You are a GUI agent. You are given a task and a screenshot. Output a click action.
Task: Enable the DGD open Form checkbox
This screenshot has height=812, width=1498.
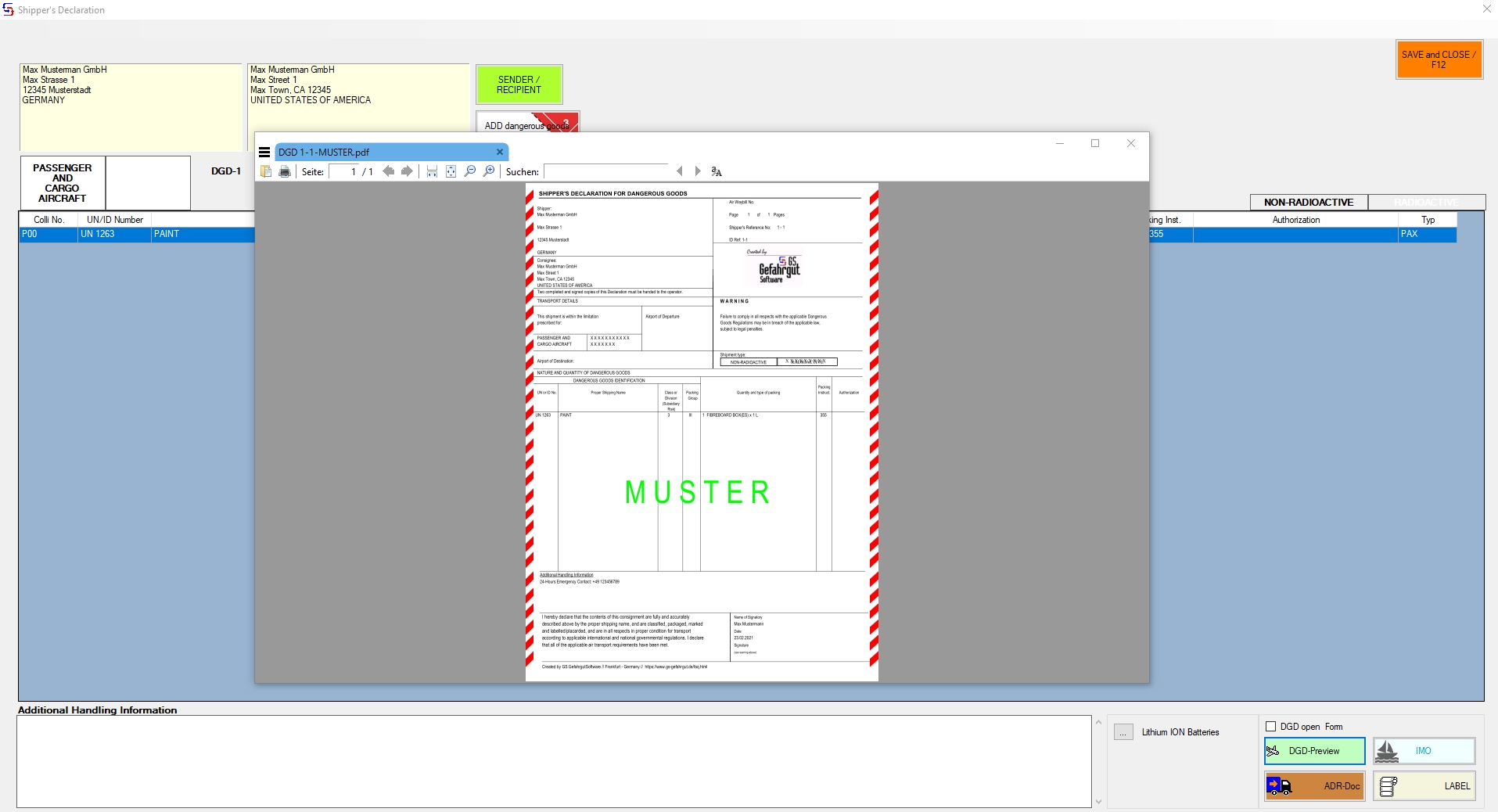[x=1271, y=727]
